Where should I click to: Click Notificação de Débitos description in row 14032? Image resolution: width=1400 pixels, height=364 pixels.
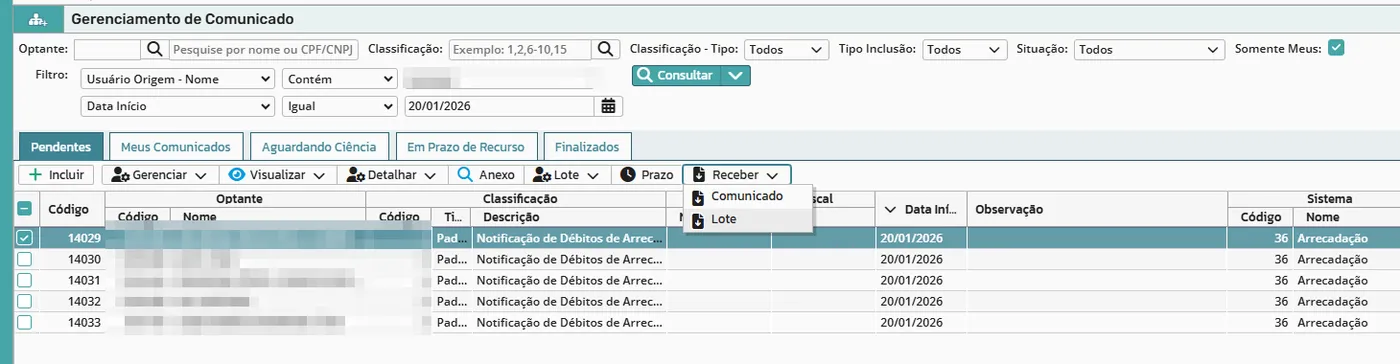570,301
